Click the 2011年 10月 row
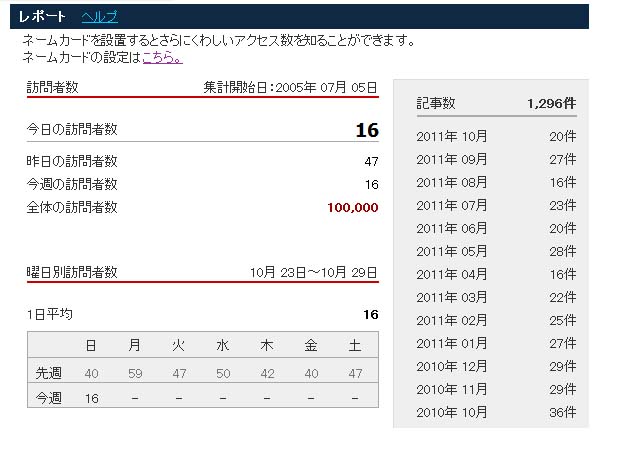 (496, 136)
